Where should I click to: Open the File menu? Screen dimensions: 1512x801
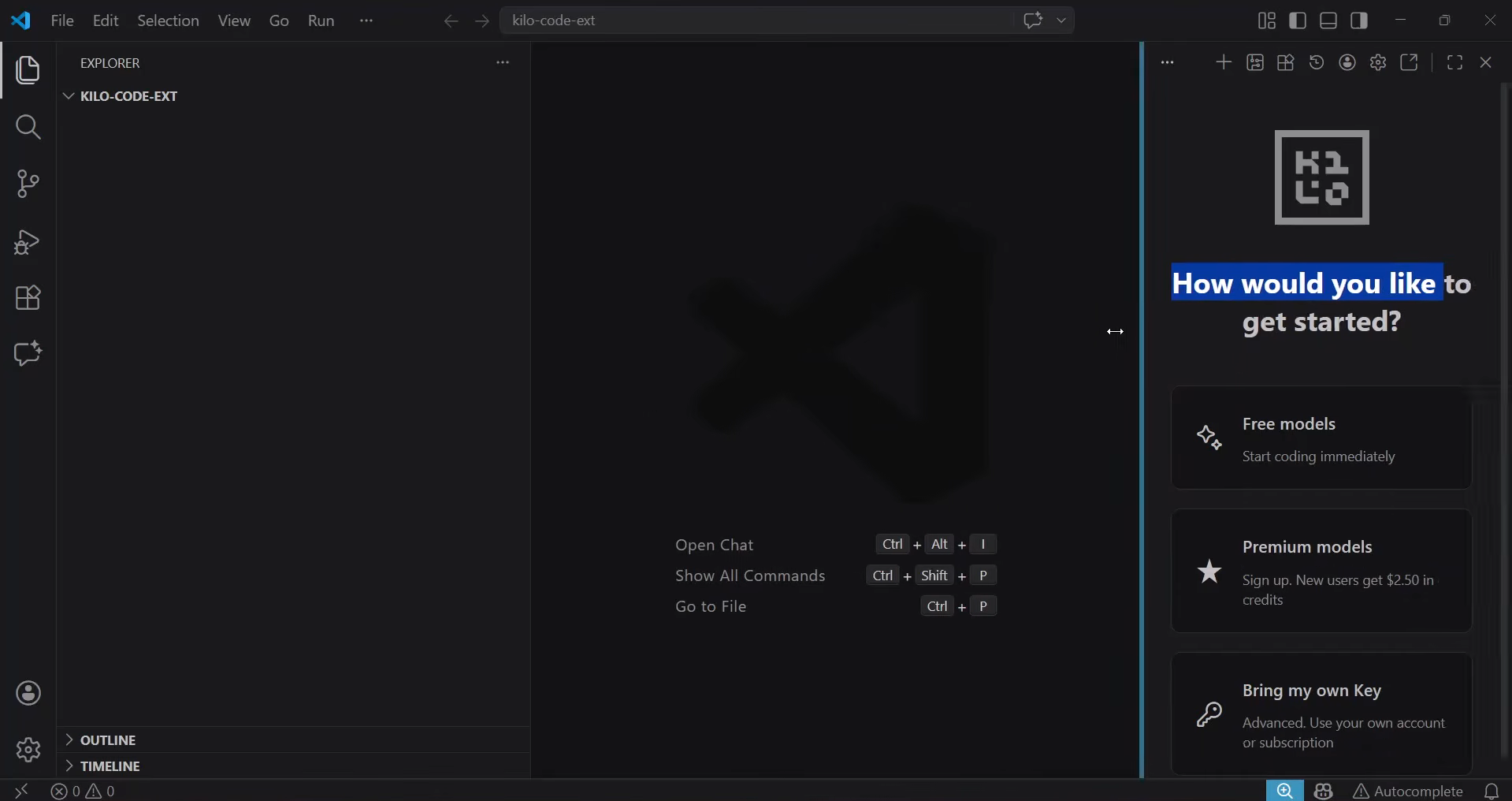pyautogui.click(x=62, y=20)
